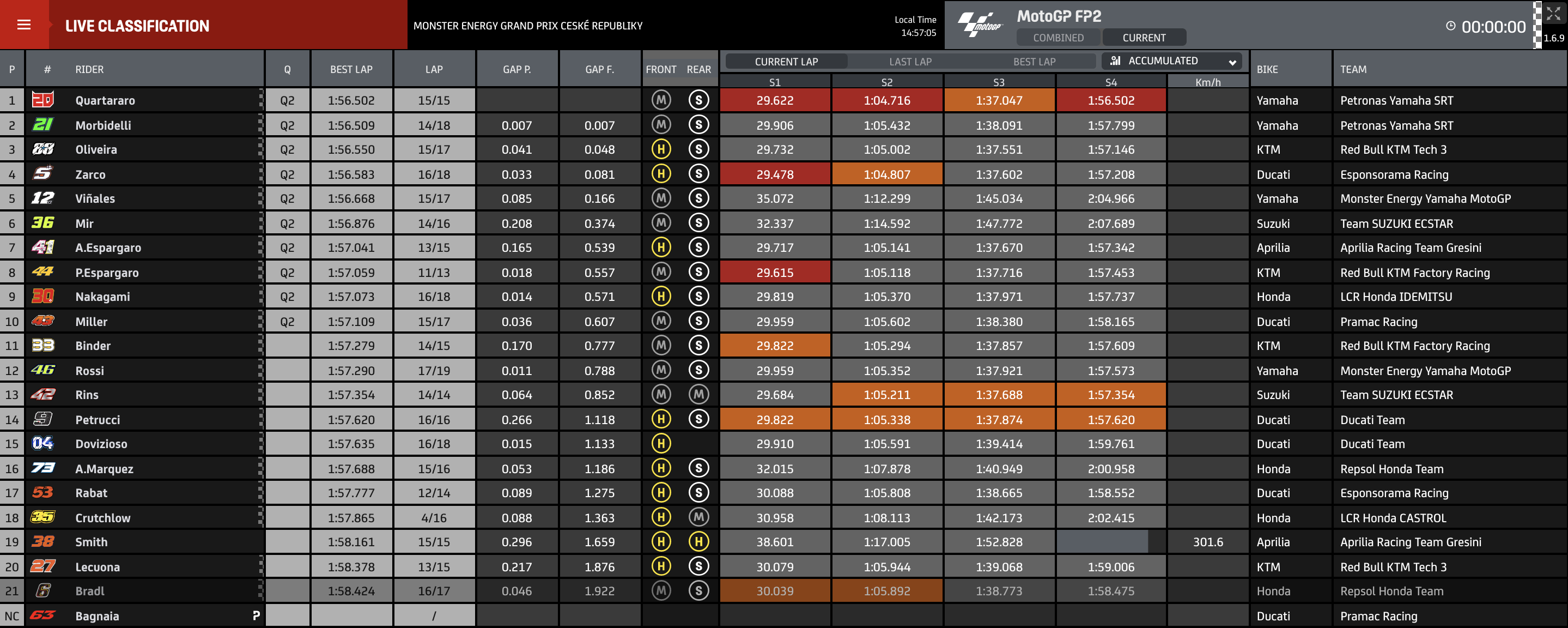This screenshot has width=1568, height=628.
Task: Click Smith's in-progress S4 sector bar
Action: point(1102,541)
